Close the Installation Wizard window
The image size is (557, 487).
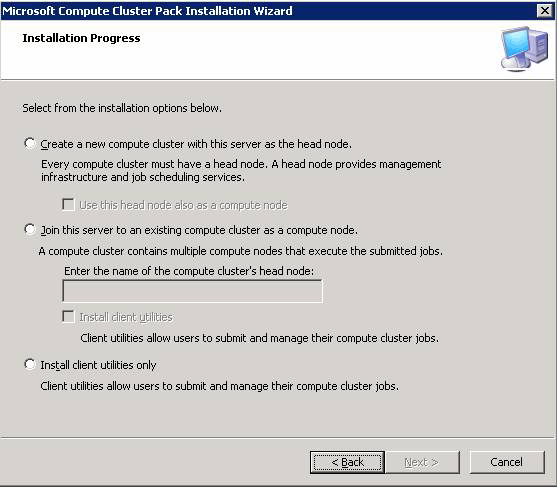(545, 11)
